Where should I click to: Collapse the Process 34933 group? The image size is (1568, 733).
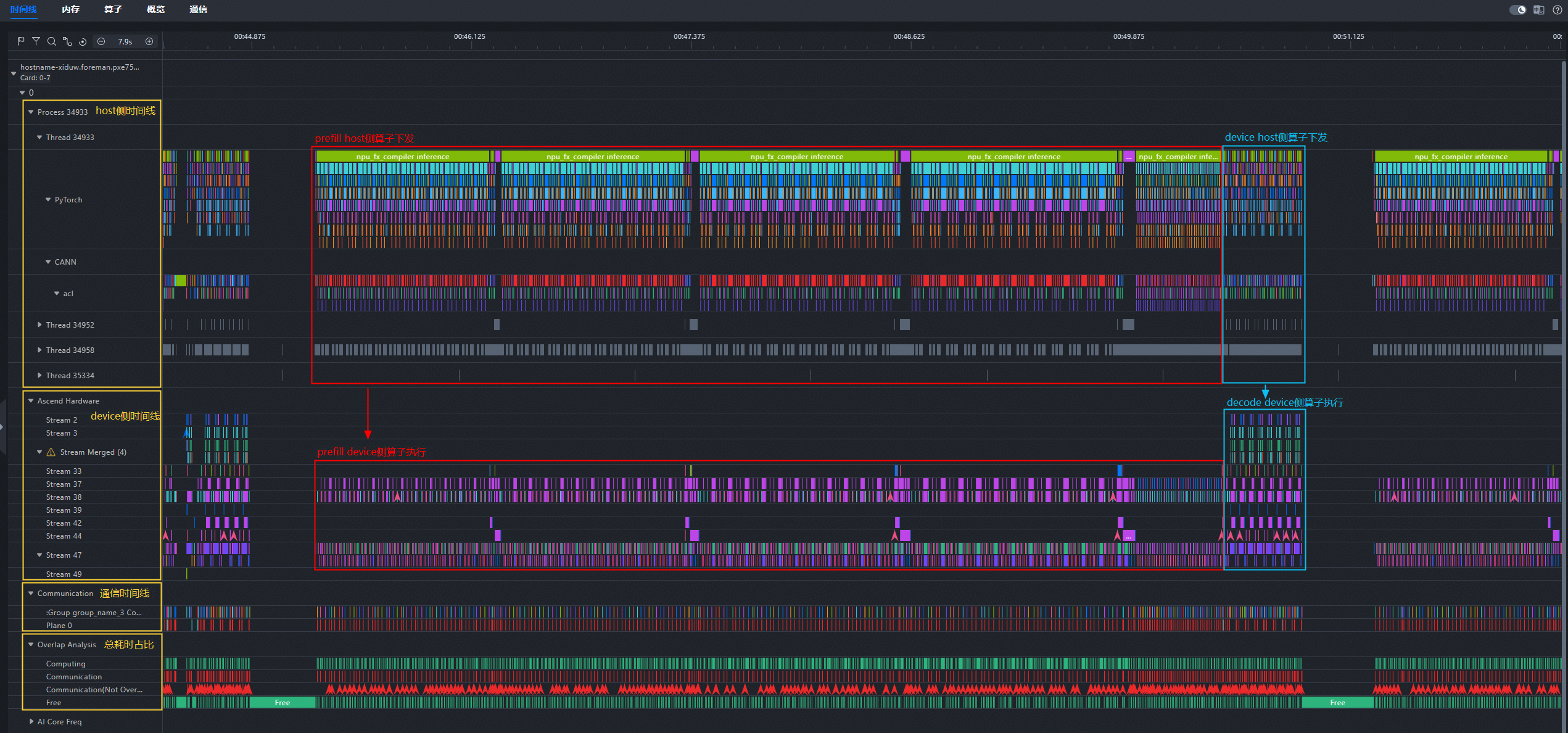tap(31, 112)
